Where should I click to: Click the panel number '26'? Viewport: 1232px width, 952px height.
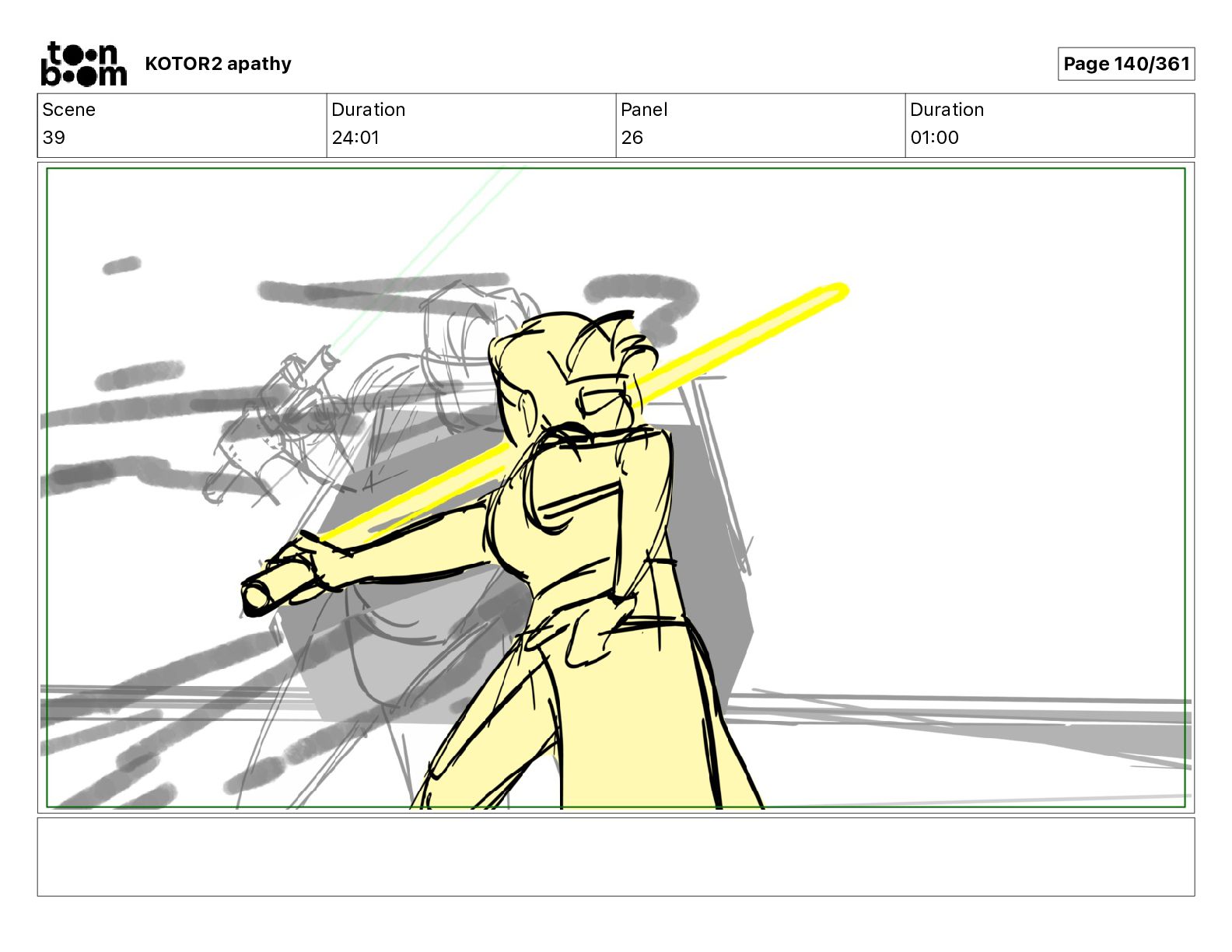pyautogui.click(x=632, y=138)
